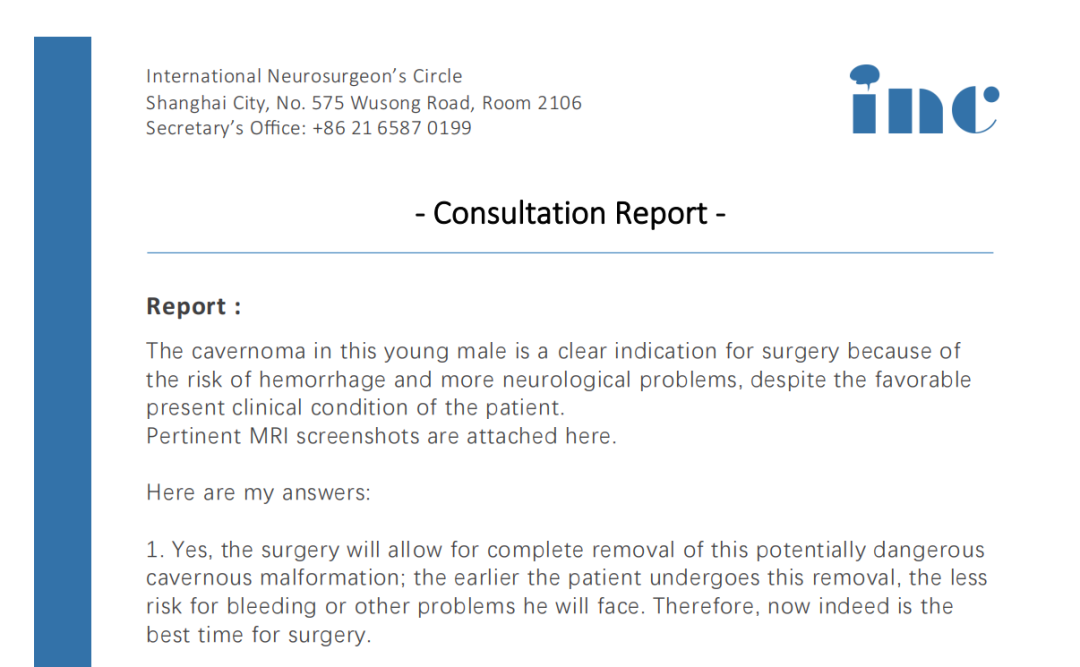The height and width of the screenshot is (667, 1080).
Task: Click the line "present clinical condition of the patient."
Action: pyautogui.click(x=355, y=408)
